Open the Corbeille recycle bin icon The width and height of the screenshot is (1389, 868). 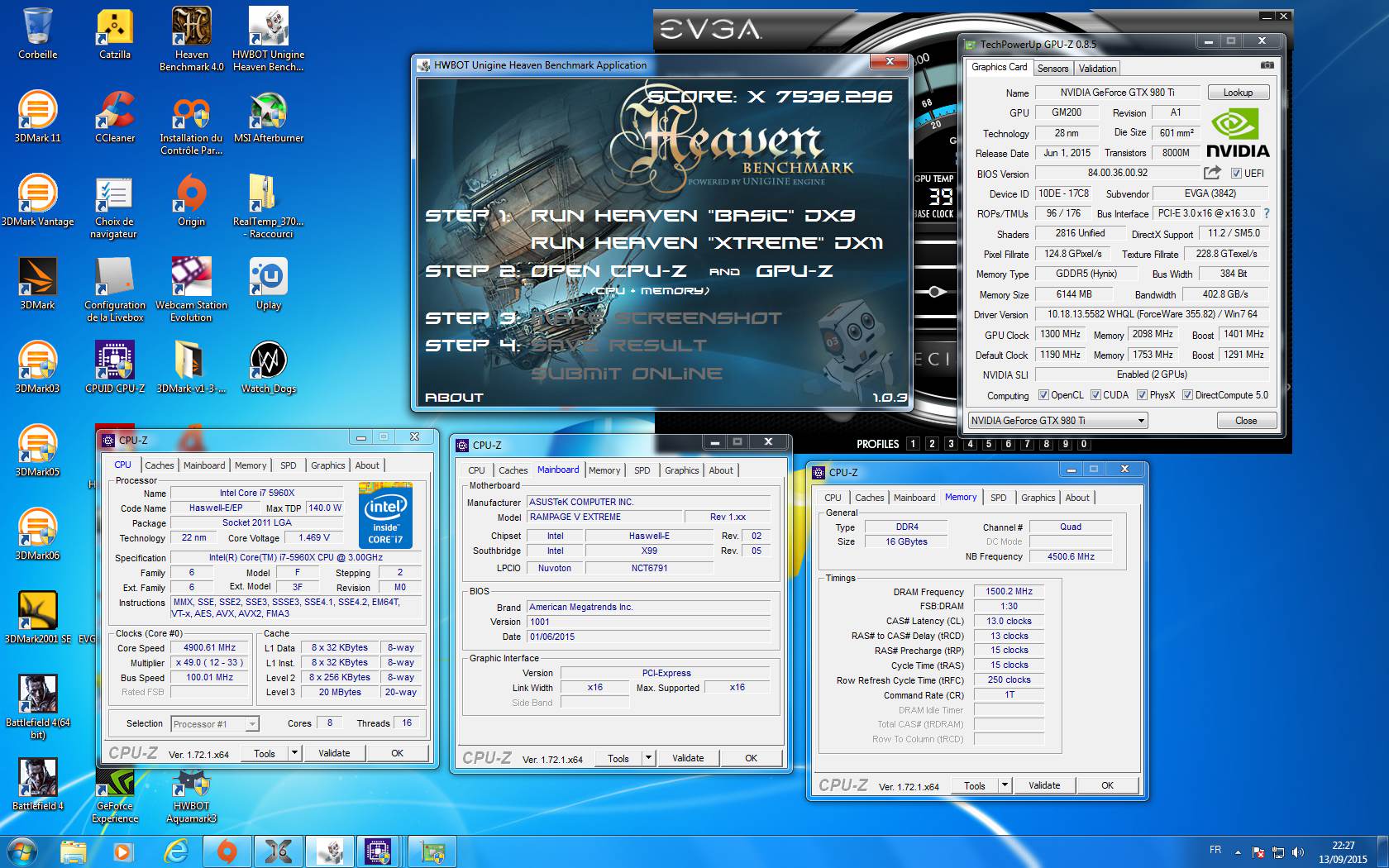[37, 33]
